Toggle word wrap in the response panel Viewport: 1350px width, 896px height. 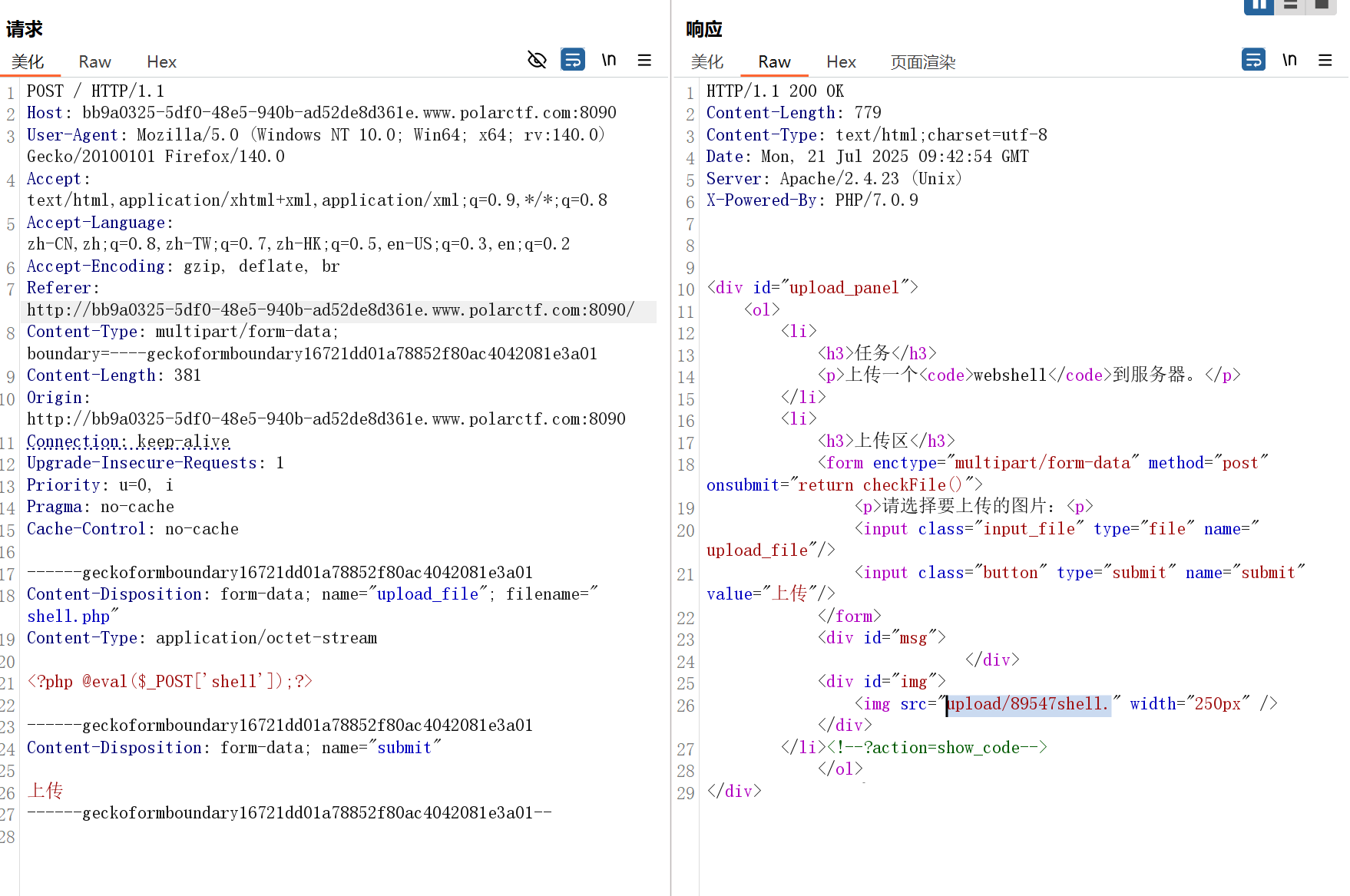pyautogui.click(x=1253, y=60)
